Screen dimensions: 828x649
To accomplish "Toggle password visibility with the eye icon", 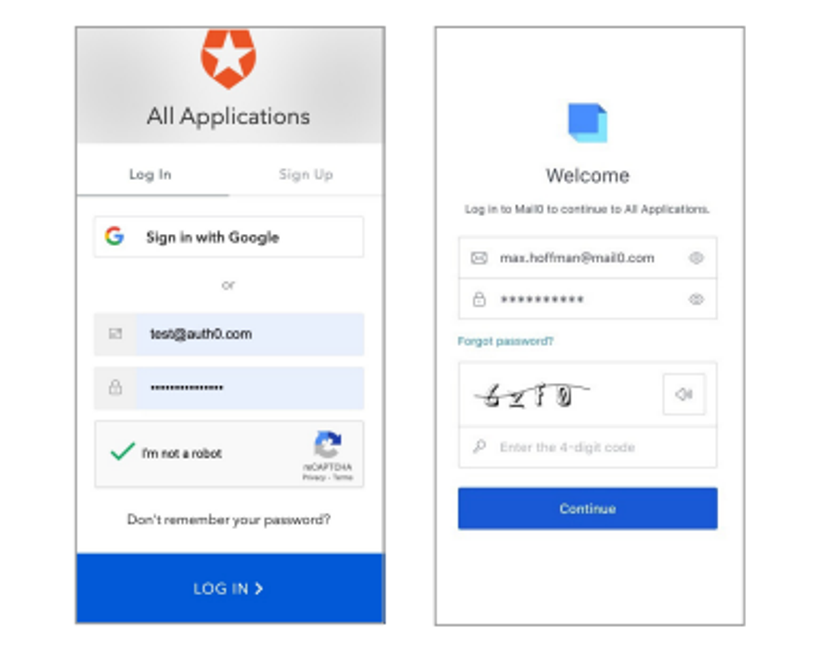I will click(x=696, y=299).
